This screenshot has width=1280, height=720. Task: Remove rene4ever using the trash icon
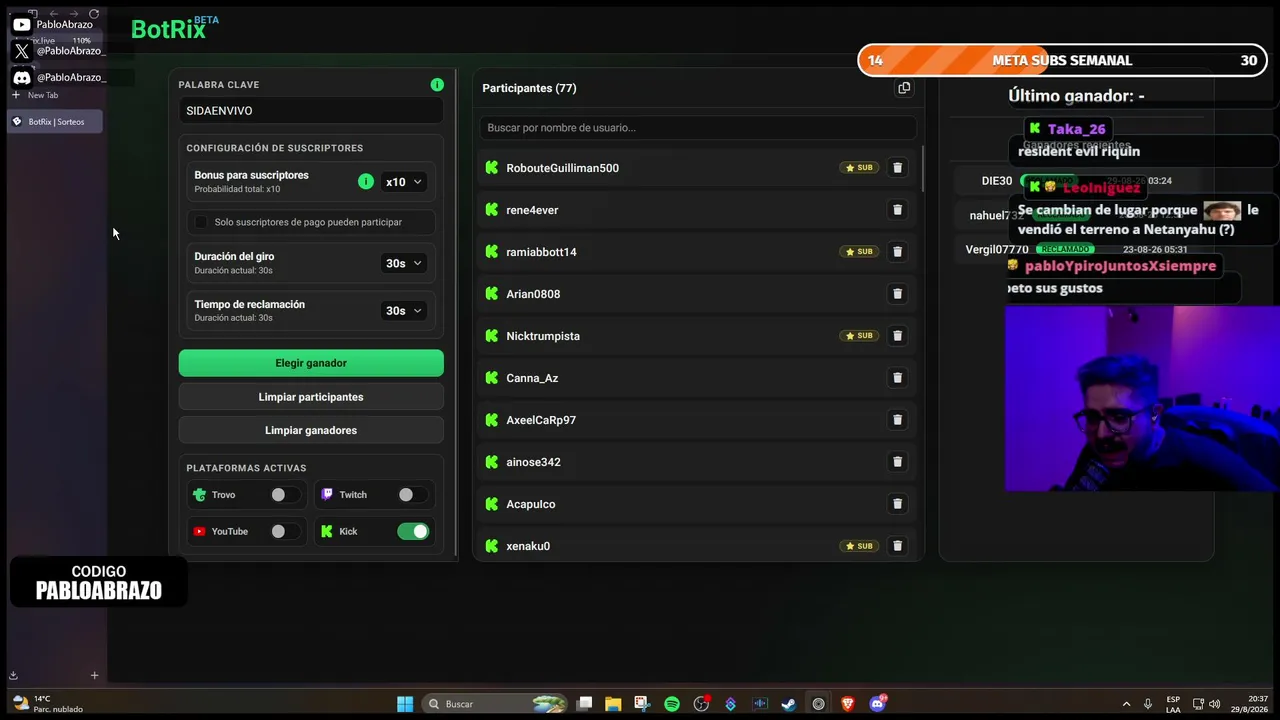[897, 210]
